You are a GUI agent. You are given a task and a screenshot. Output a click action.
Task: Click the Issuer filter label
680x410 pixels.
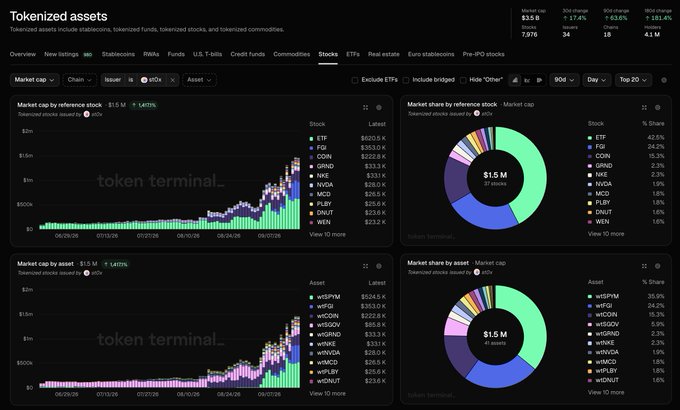pyautogui.click(x=113, y=80)
